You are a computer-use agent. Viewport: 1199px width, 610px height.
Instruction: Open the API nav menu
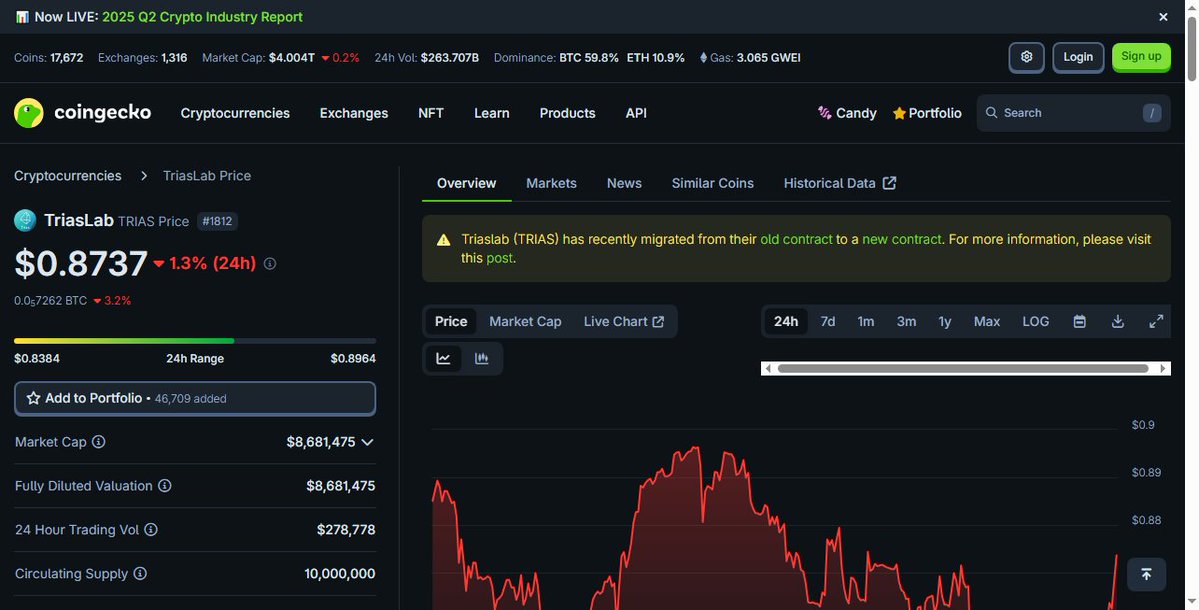point(636,113)
